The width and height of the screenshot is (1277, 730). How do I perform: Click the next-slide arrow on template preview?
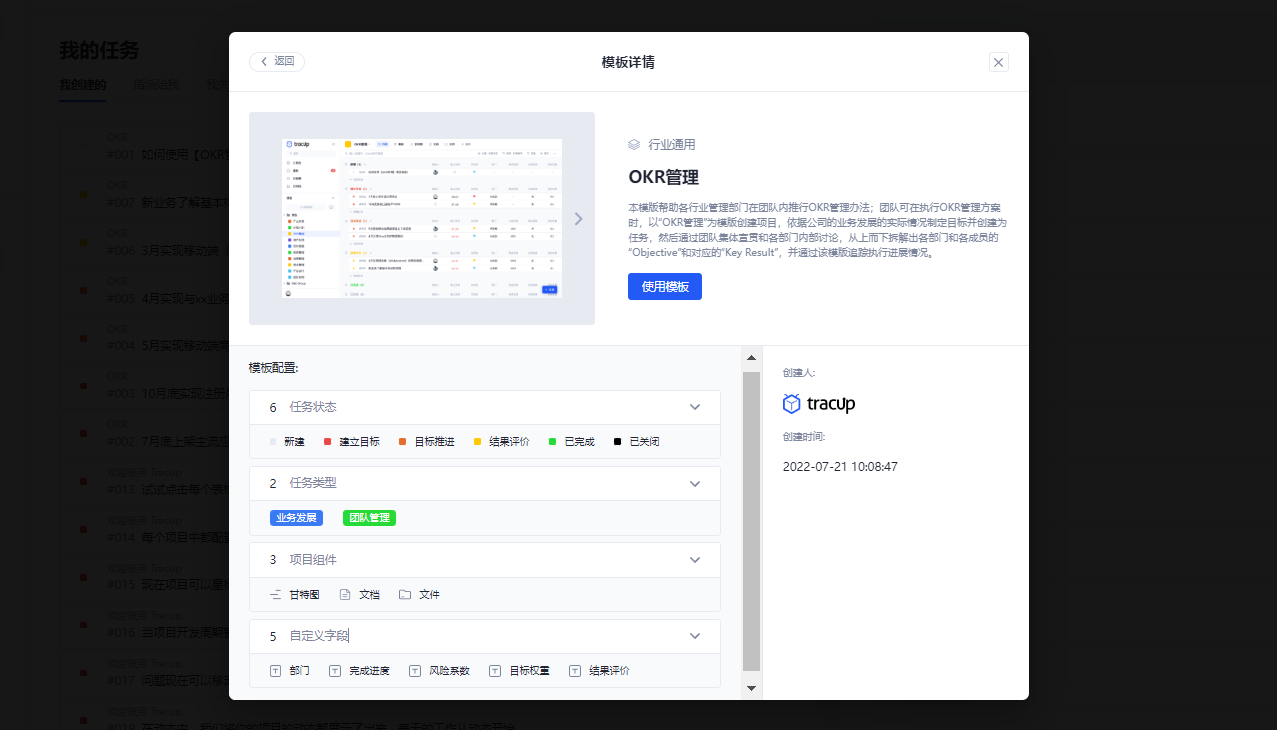pos(578,218)
